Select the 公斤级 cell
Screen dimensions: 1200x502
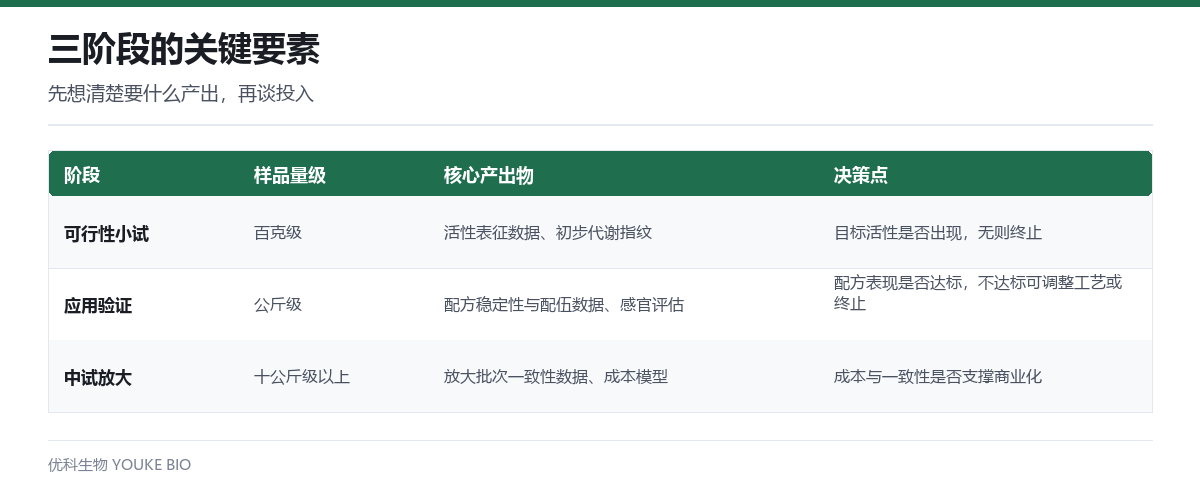tap(278, 305)
